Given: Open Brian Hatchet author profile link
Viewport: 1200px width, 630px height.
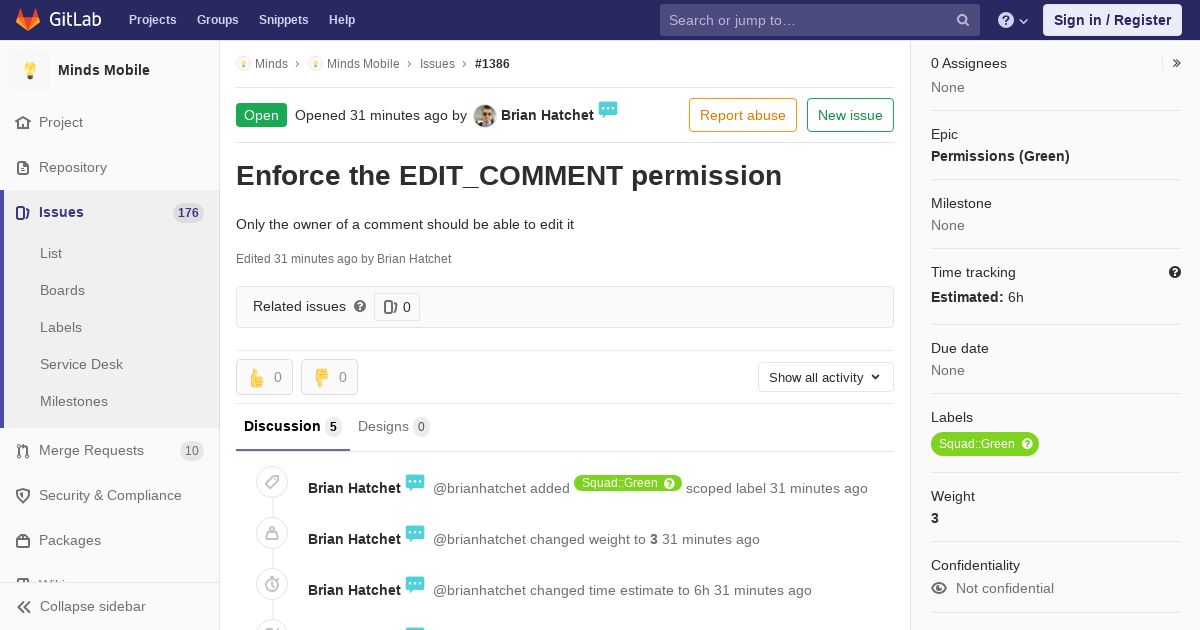Looking at the screenshot, I should 547,115.
